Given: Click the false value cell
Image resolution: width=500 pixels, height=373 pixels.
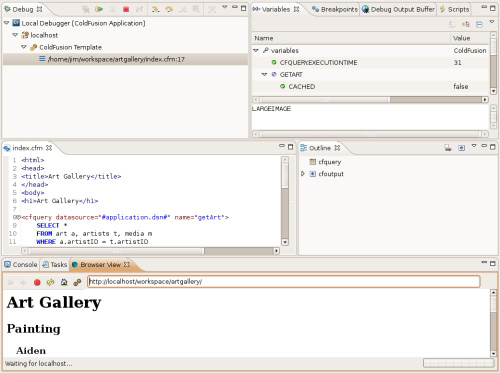Looking at the screenshot, I should coord(461,86).
